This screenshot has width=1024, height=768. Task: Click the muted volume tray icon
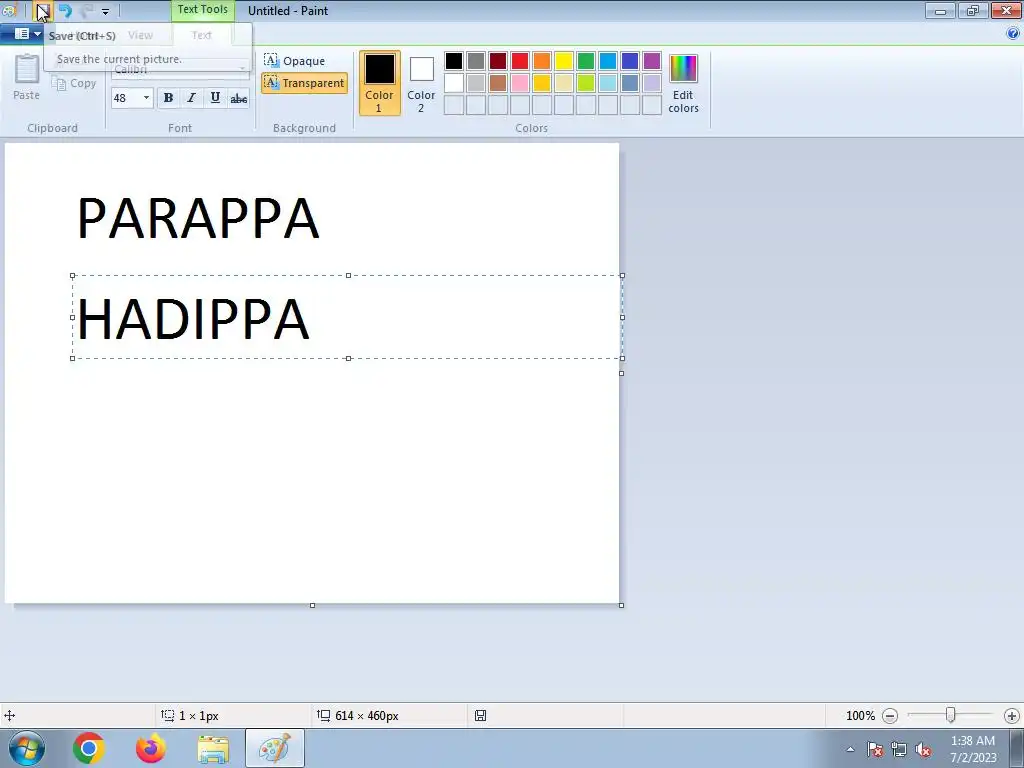tap(923, 749)
